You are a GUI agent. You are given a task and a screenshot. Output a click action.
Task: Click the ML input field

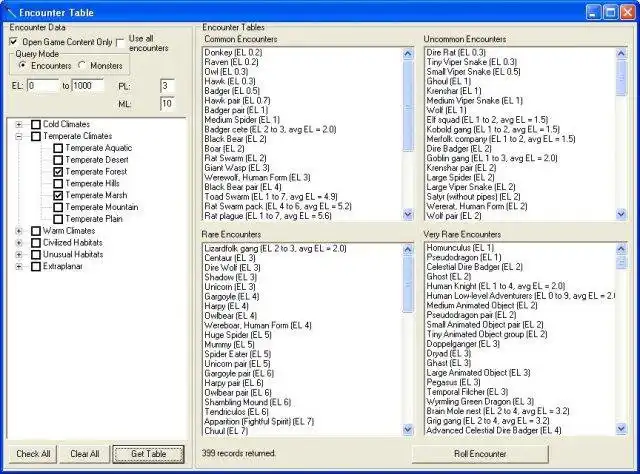[x=167, y=104]
